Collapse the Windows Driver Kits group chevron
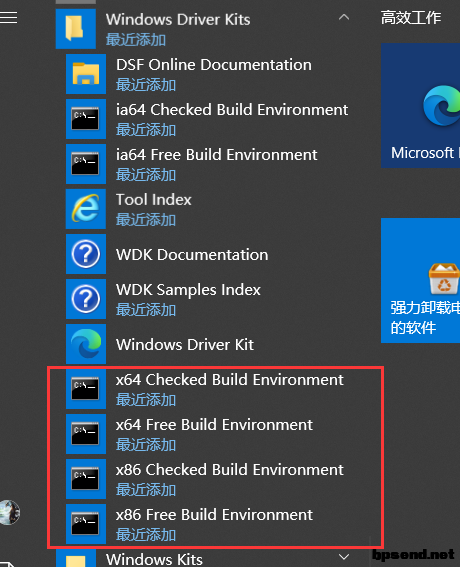 (344, 17)
